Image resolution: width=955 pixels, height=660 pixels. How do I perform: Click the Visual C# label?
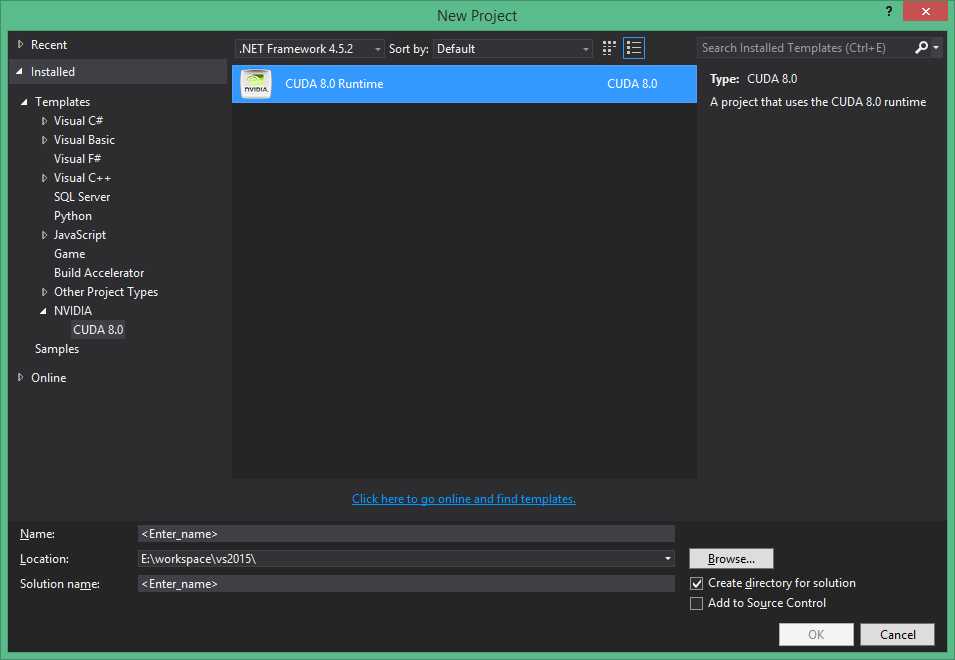pos(78,121)
